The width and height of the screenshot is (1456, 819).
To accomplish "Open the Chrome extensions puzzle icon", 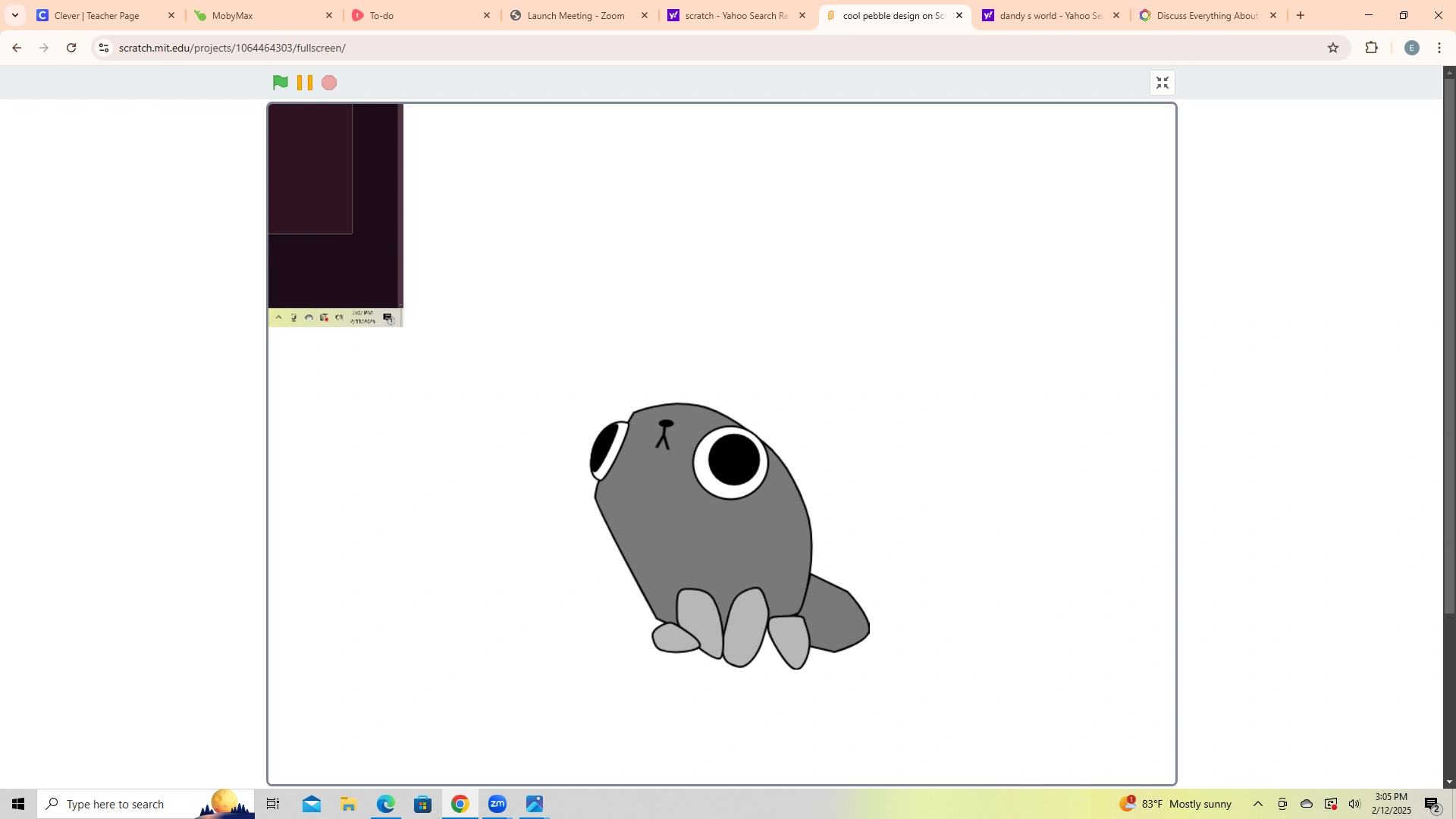I will click(1372, 47).
